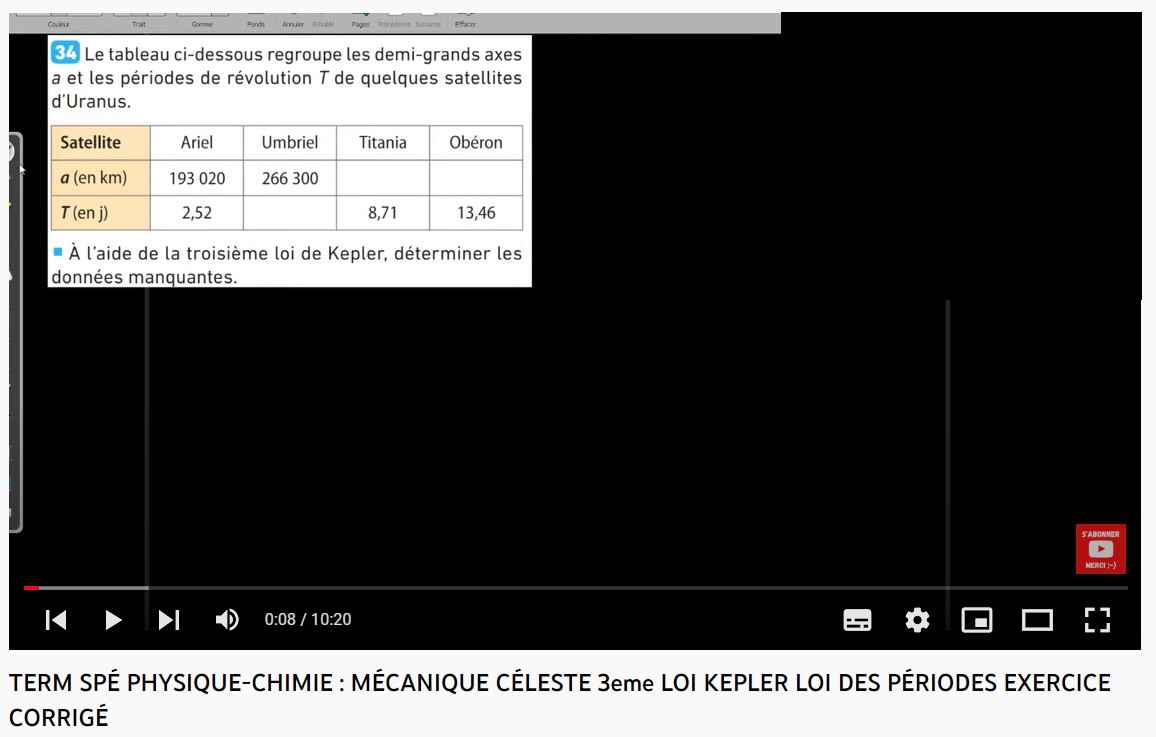Image resolution: width=1156 pixels, height=737 pixels.
Task: Click the S'abonner subscribe watermark
Action: pyautogui.click(x=1100, y=549)
